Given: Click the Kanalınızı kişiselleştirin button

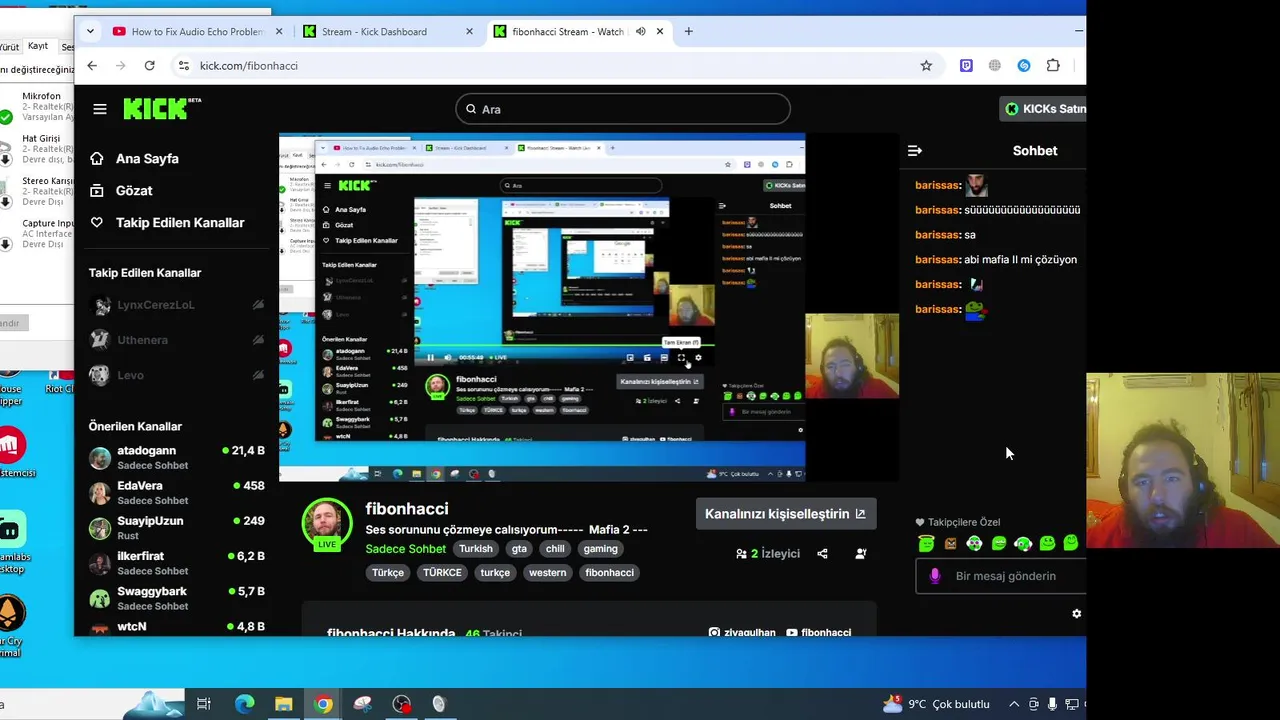Looking at the screenshot, I should 786,514.
